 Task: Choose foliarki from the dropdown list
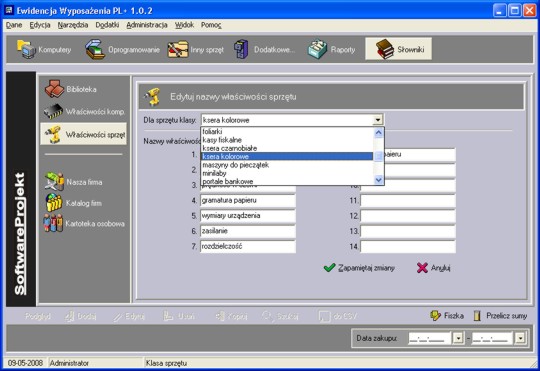pos(287,131)
